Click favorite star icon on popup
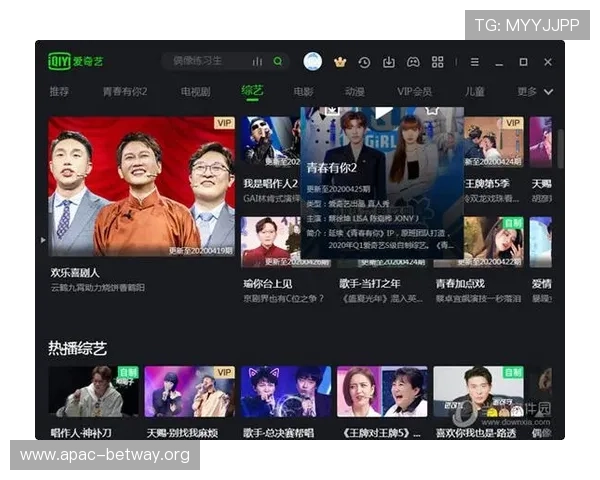600x480 pixels. click(x=432, y=111)
